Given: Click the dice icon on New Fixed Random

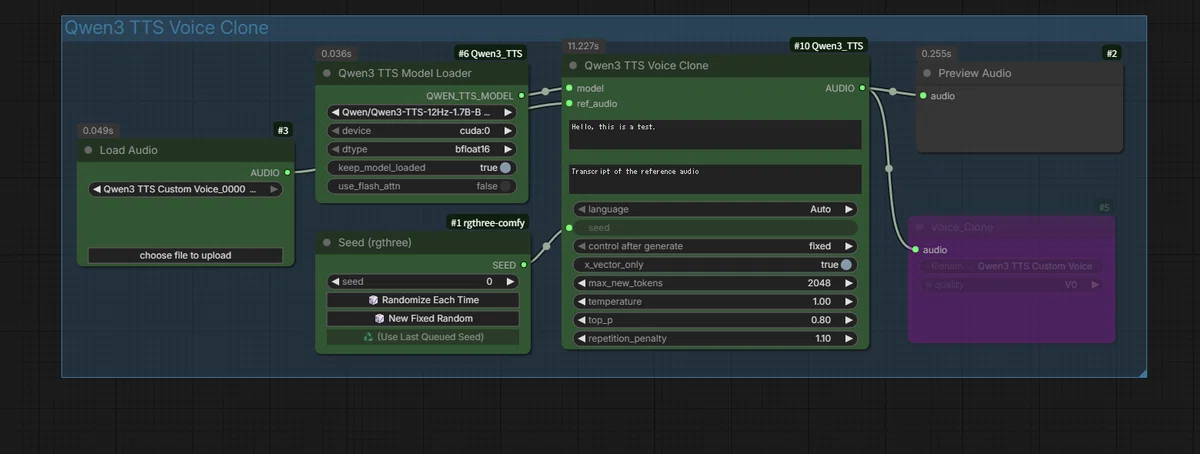Looking at the screenshot, I should [x=380, y=318].
